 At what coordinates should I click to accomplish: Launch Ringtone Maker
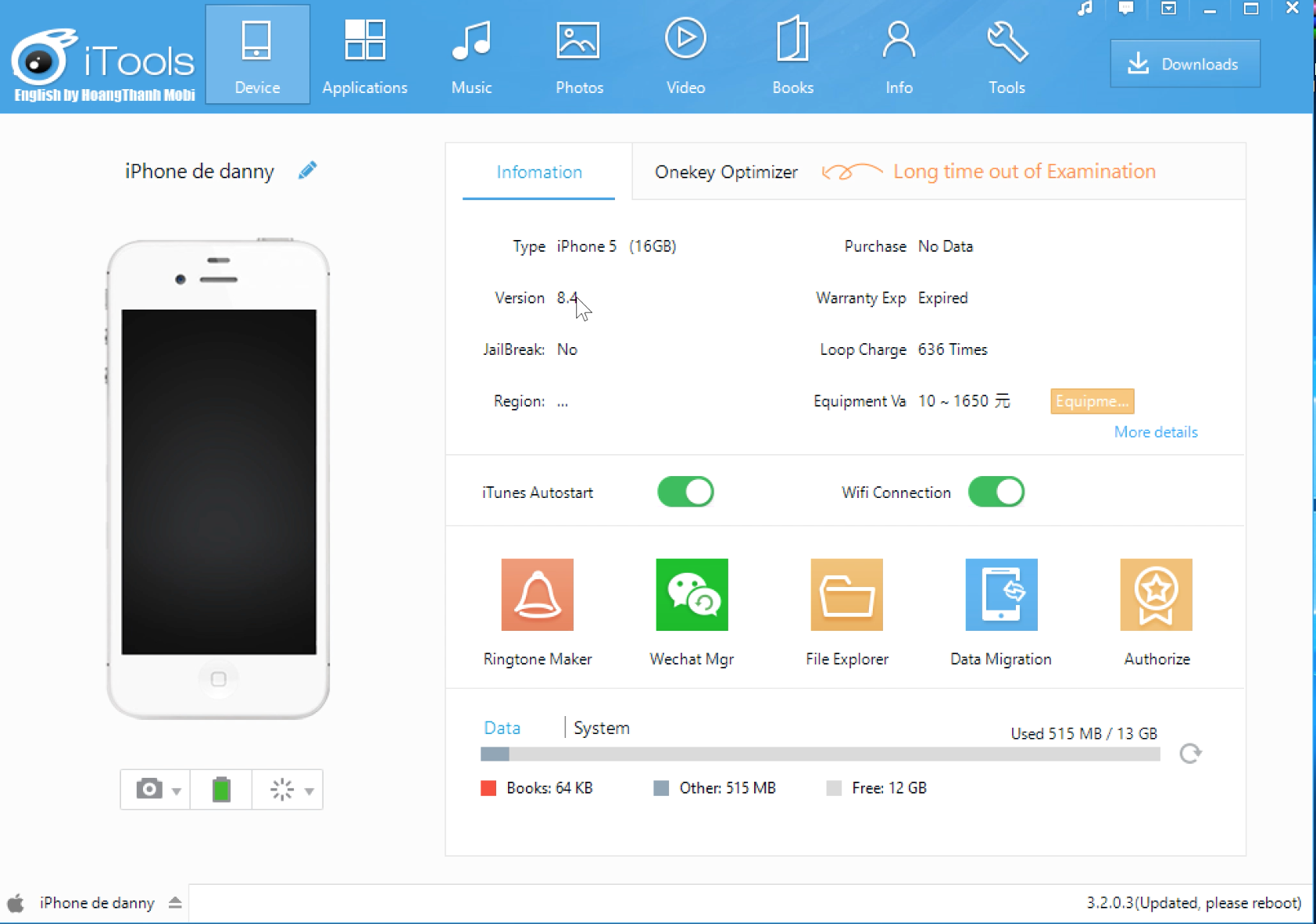[x=538, y=612]
